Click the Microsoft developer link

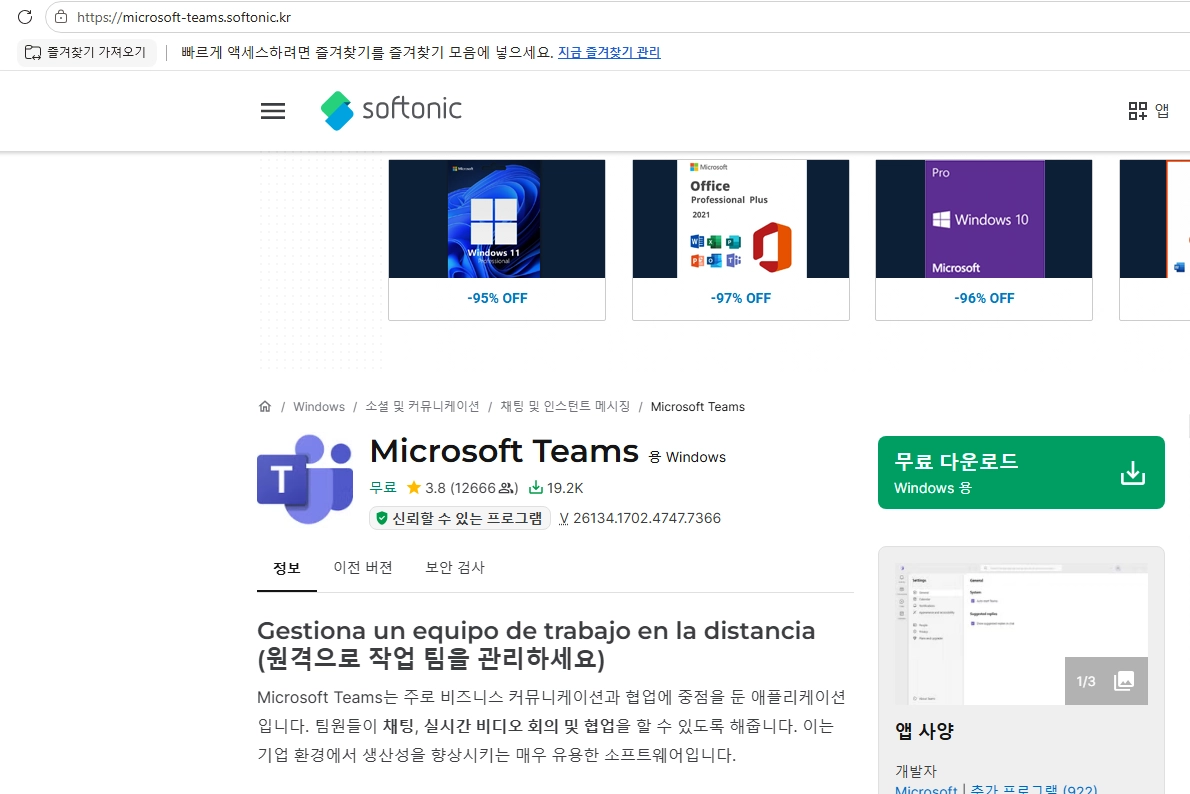point(926,789)
